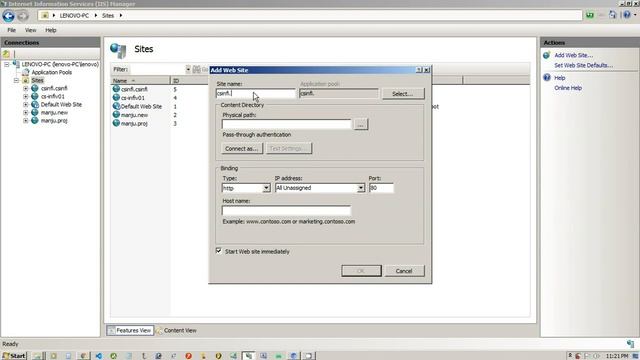Open dropdown arrow next to the Help icon
Screen dimensions: 640x360
pos(635,15)
